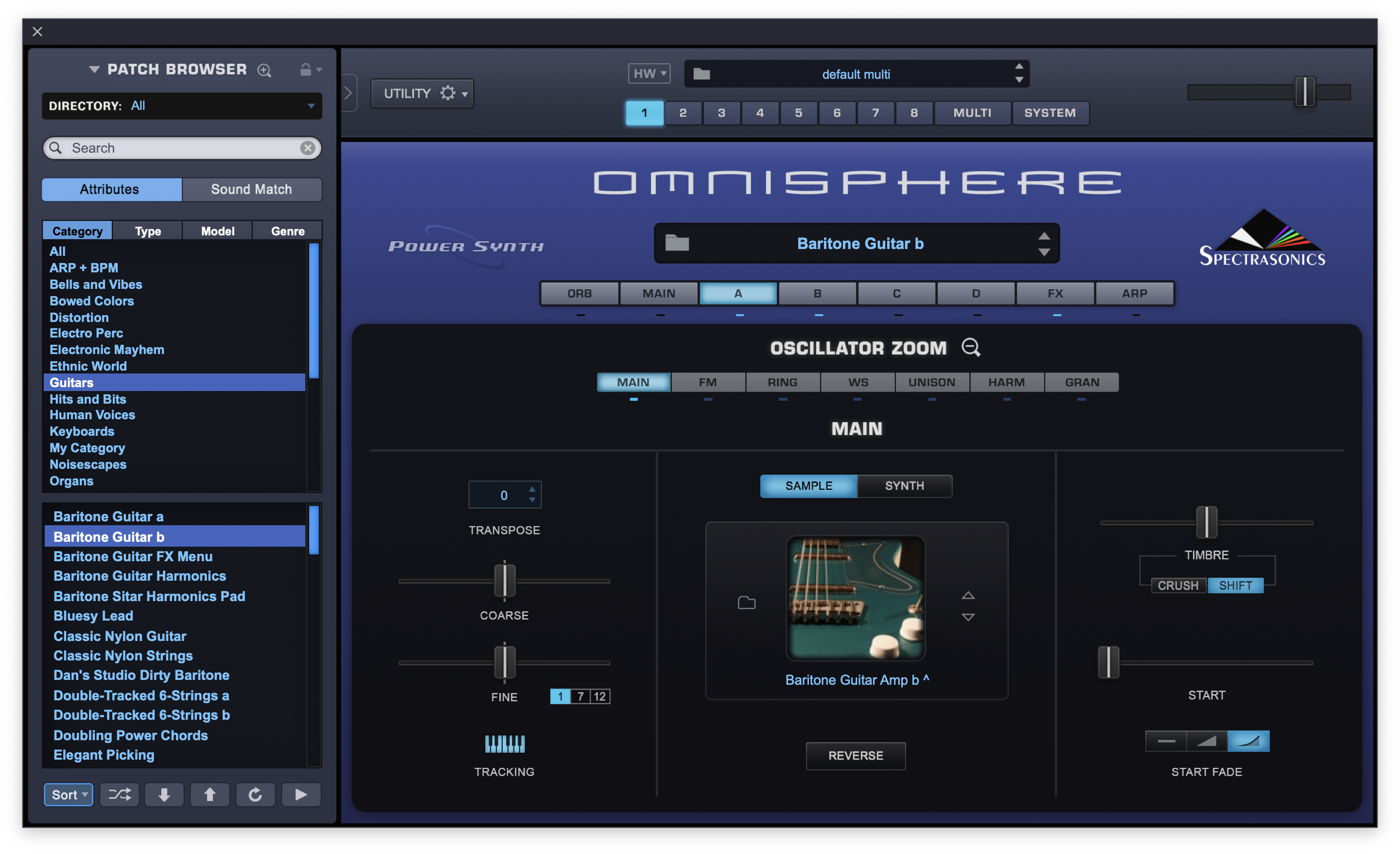This screenshot has width=1400, height=854.
Task: Go to next patch with down arrow button
Action: point(164,794)
